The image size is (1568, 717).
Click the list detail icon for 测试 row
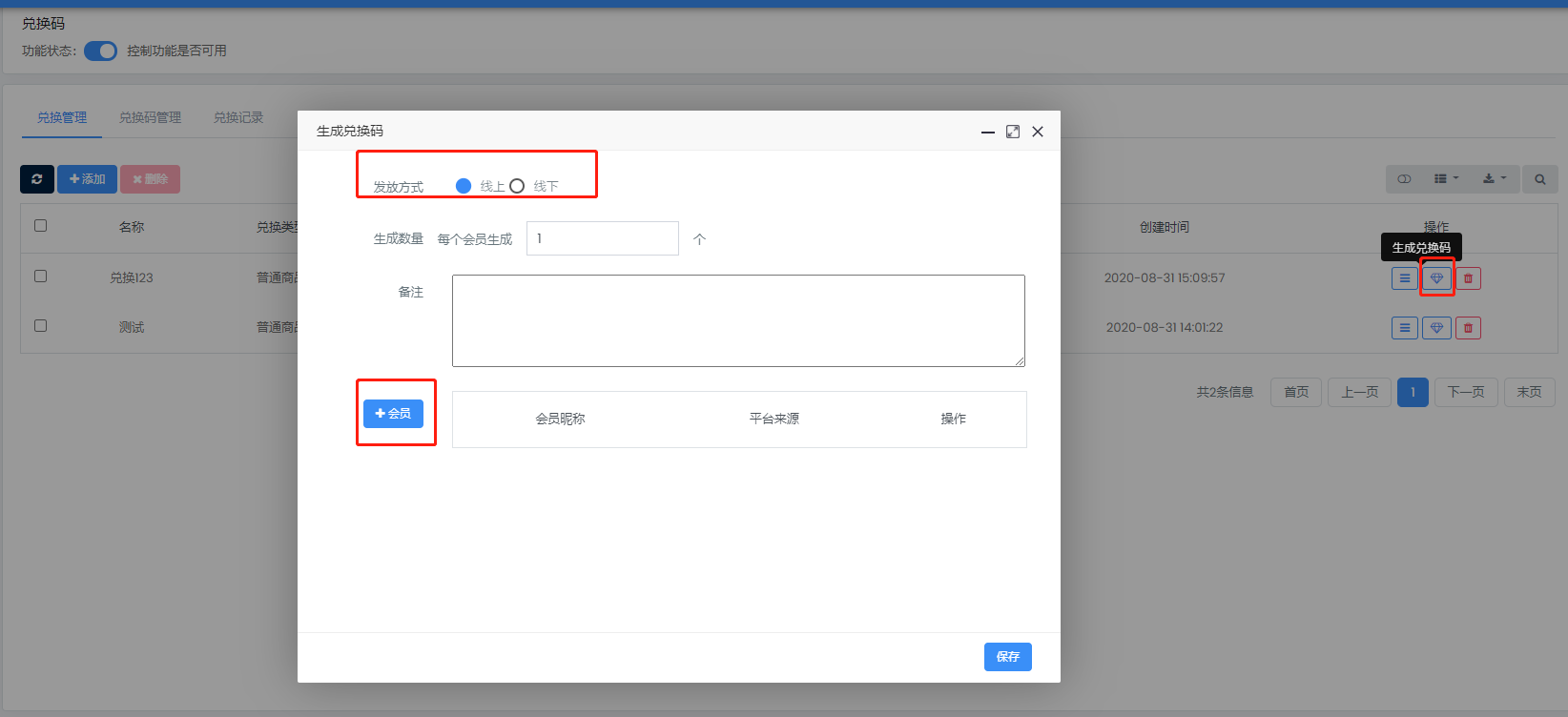(x=1405, y=328)
